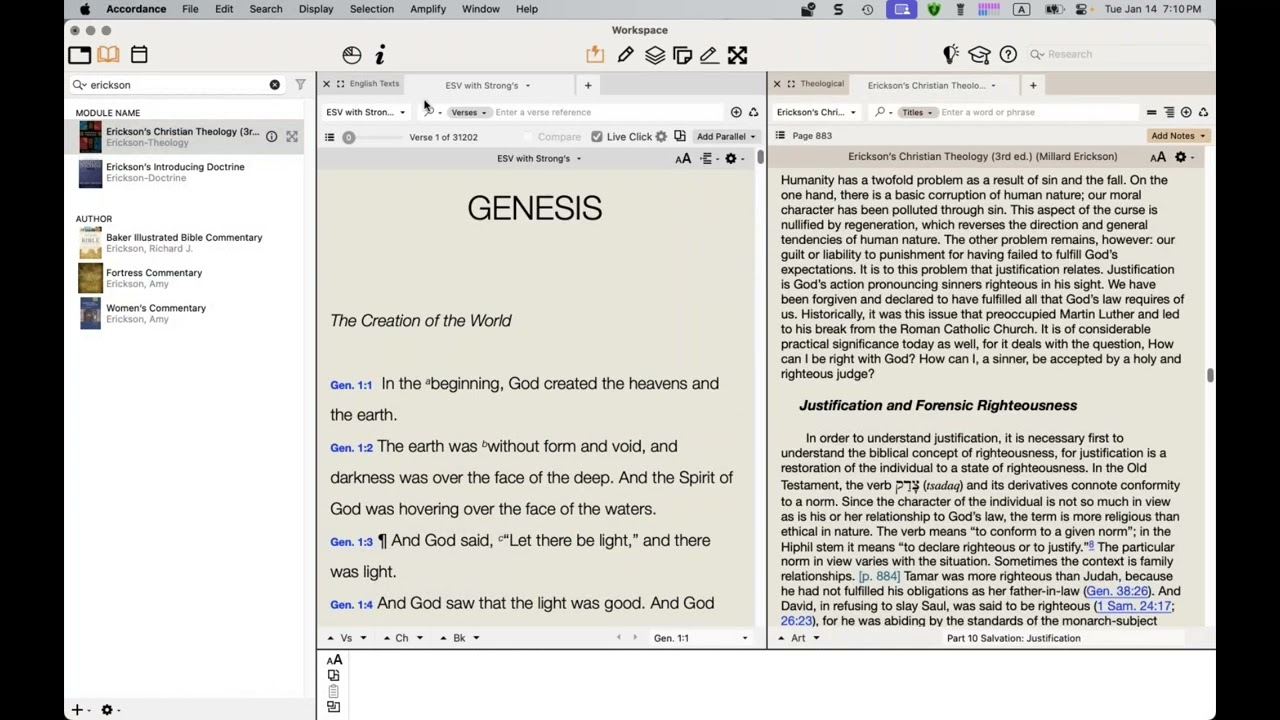Open the File menu
The width and height of the screenshot is (1280, 720).
point(190,9)
